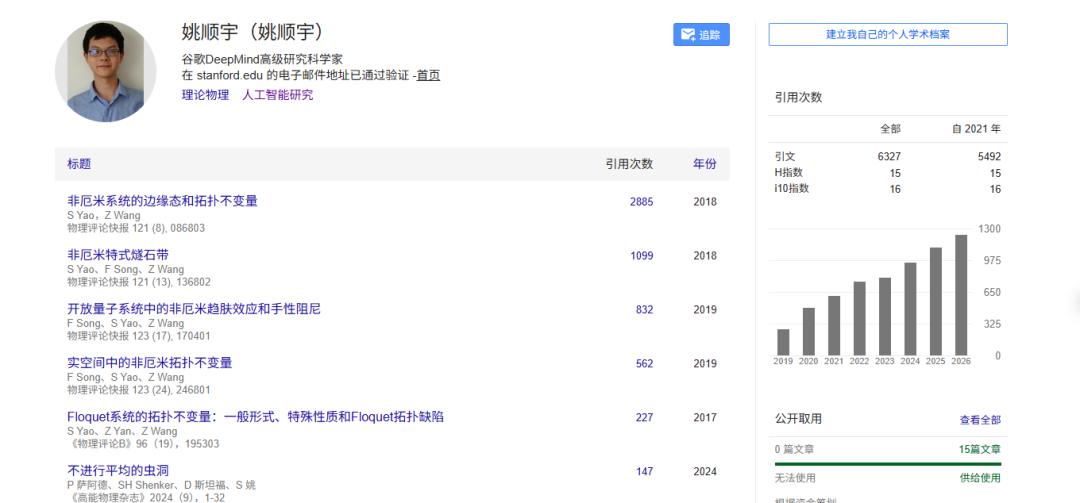This screenshot has width=1080, height=503.
Task: Open the Floquet系统的拓扑不变量 paper
Action: click(x=256, y=417)
